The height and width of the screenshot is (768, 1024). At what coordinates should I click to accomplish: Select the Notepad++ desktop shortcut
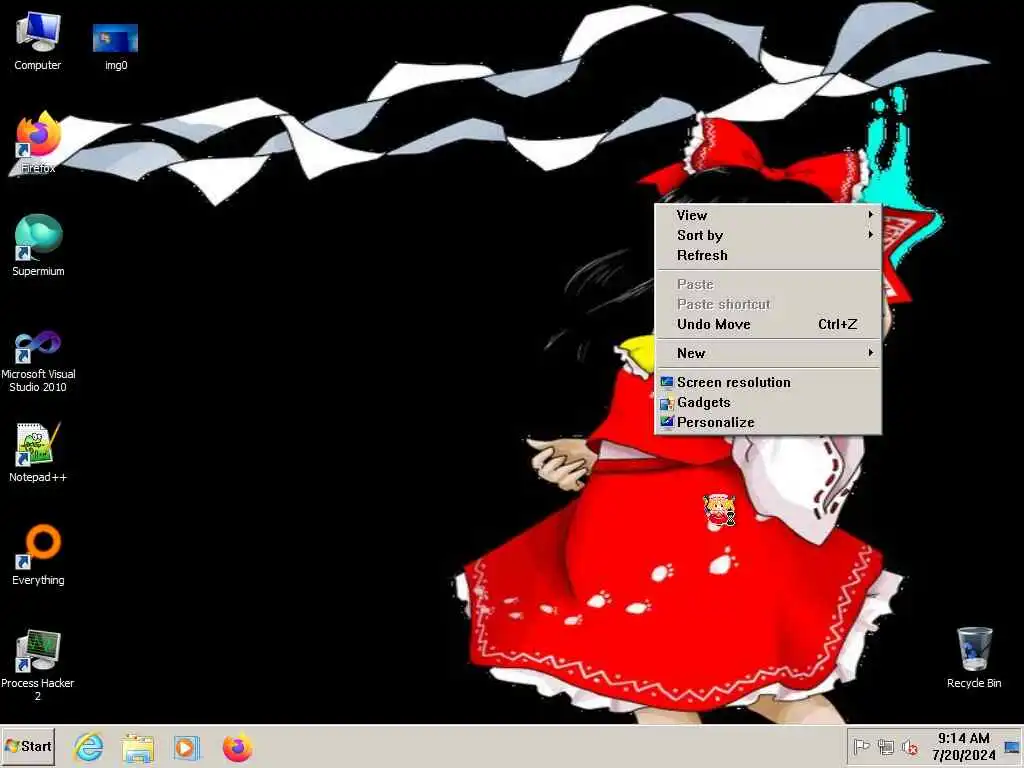[x=37, y=452]
